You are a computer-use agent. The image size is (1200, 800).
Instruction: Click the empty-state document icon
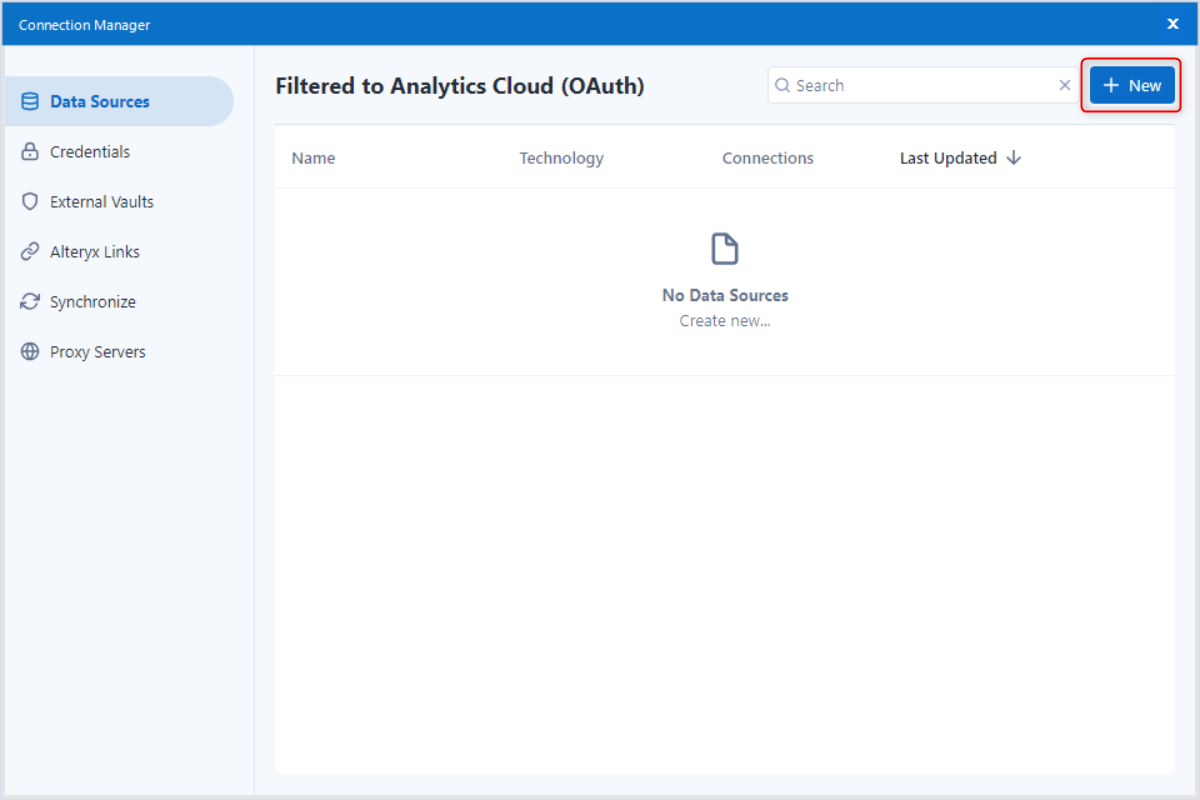725,249
